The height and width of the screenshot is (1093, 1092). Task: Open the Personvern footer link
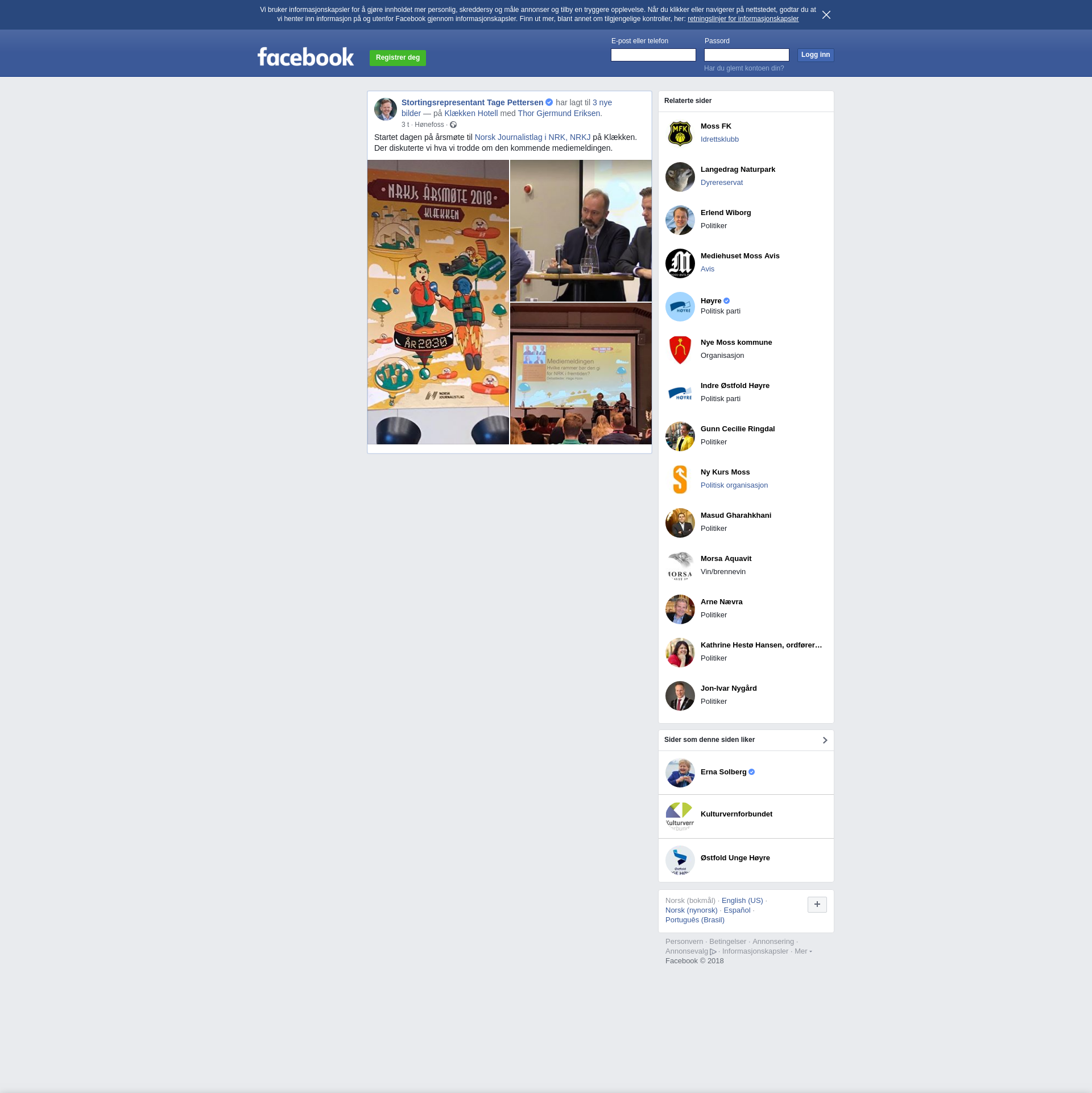tap(684, 942)
